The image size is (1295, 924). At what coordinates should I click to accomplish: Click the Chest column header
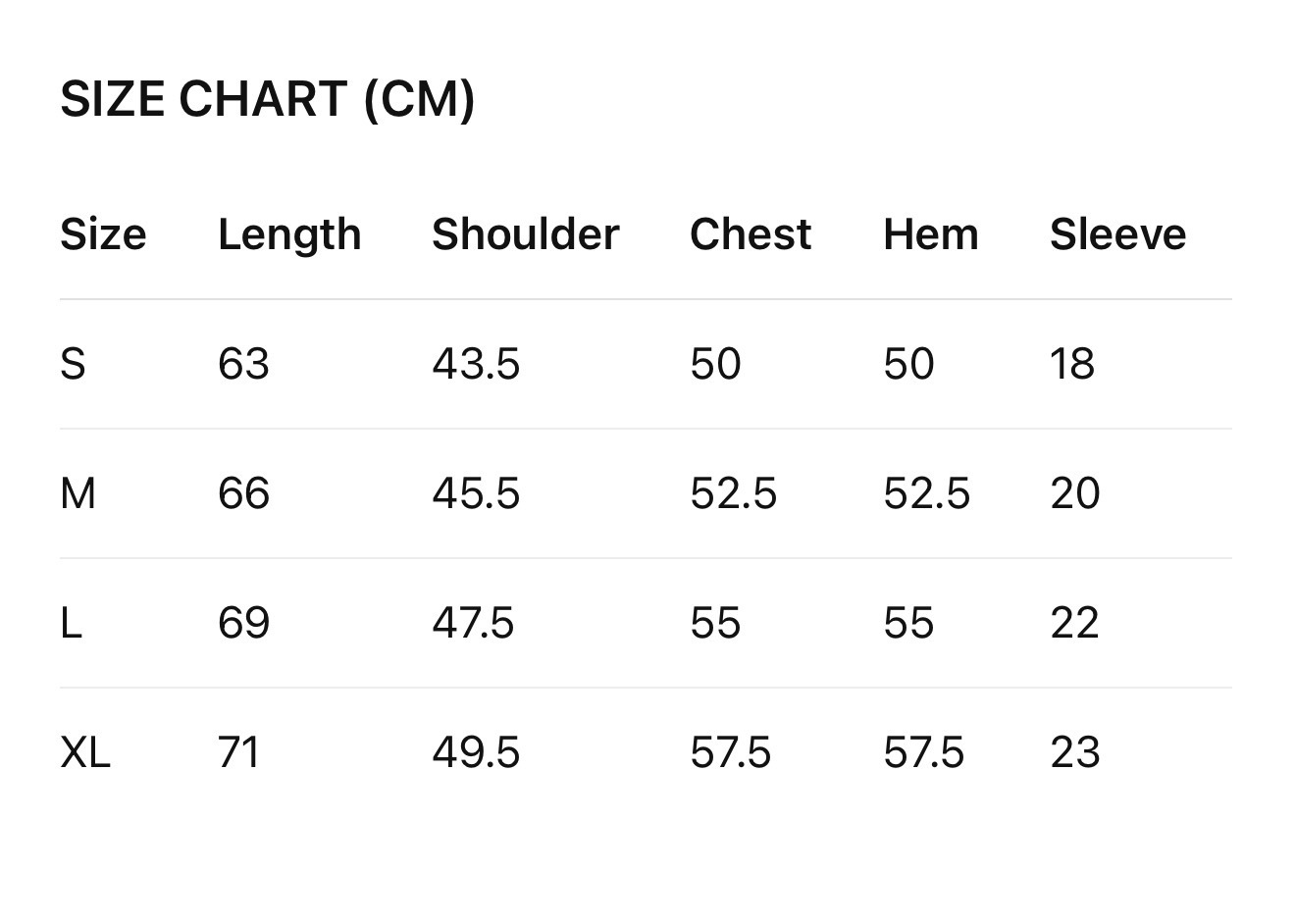pos(751,234)
